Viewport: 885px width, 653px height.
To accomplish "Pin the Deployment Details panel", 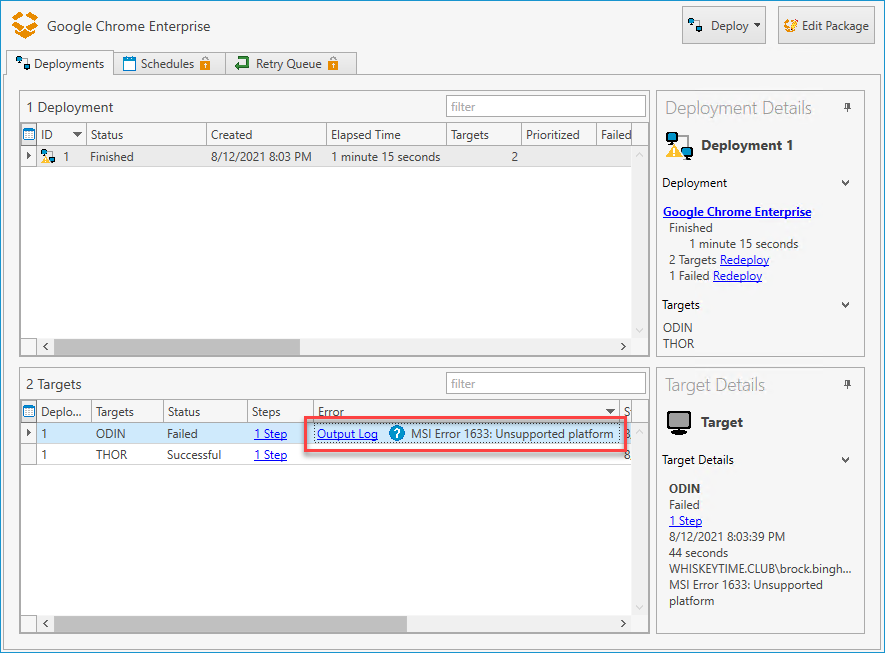I will tap(847, 107).
